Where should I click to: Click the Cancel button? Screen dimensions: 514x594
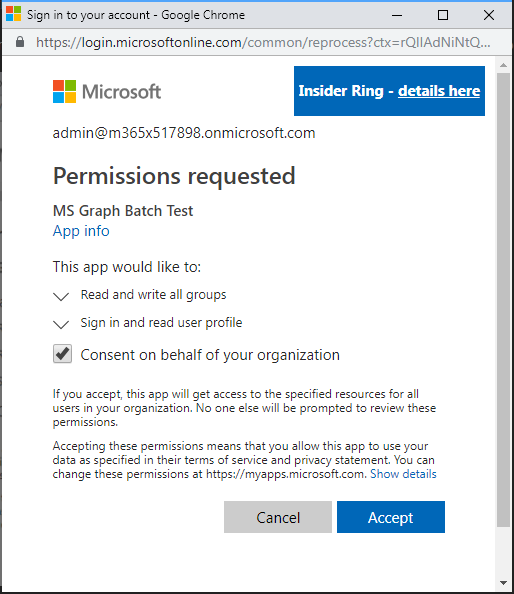coord(278,517)
